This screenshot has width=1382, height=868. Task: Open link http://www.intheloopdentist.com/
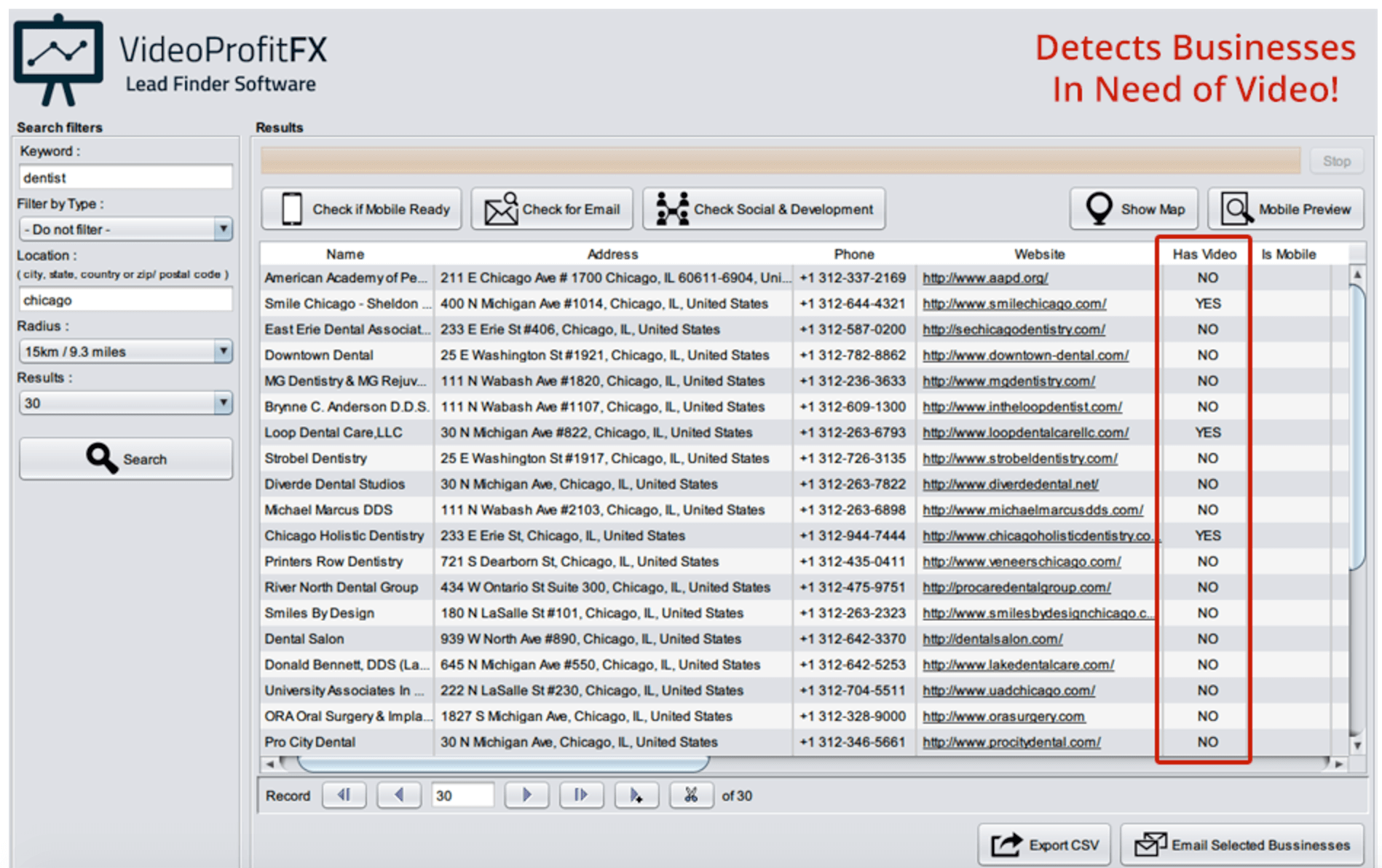(x=1022, y=407)
